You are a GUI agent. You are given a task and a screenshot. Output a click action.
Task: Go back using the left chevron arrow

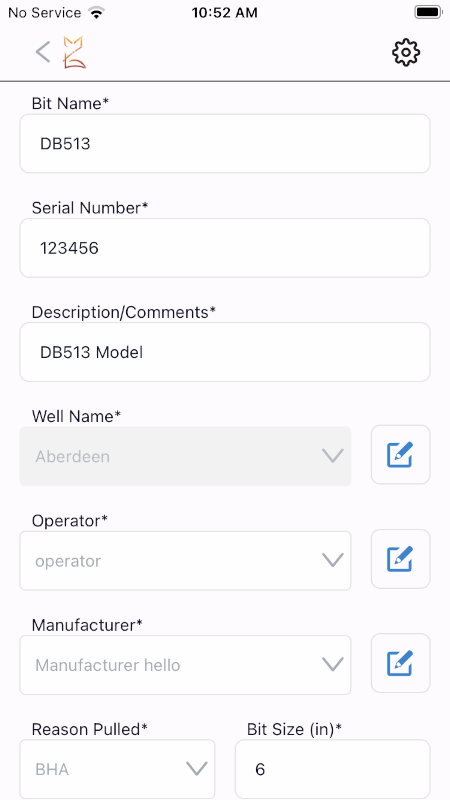[43, 52]
